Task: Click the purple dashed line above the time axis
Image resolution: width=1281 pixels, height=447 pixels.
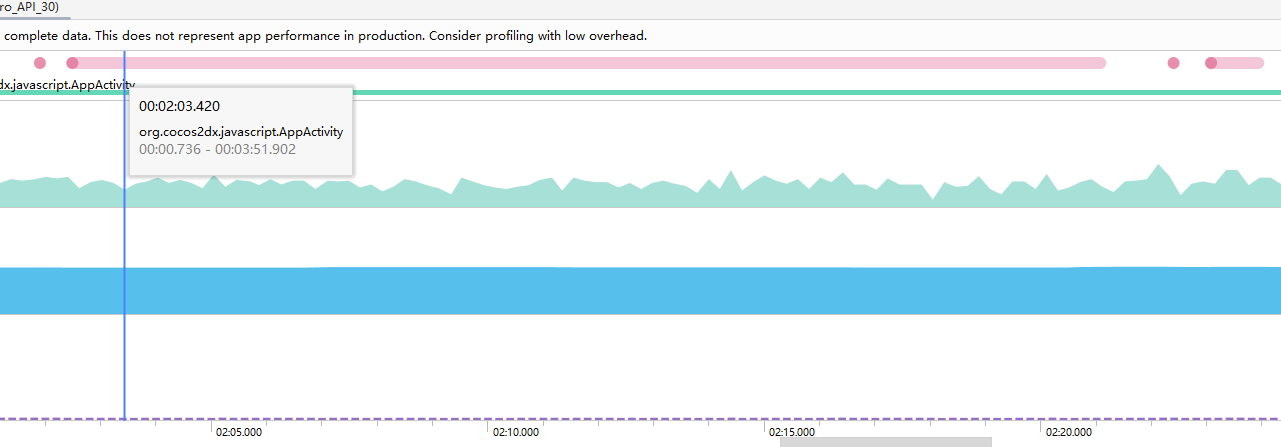Action: 640,418
